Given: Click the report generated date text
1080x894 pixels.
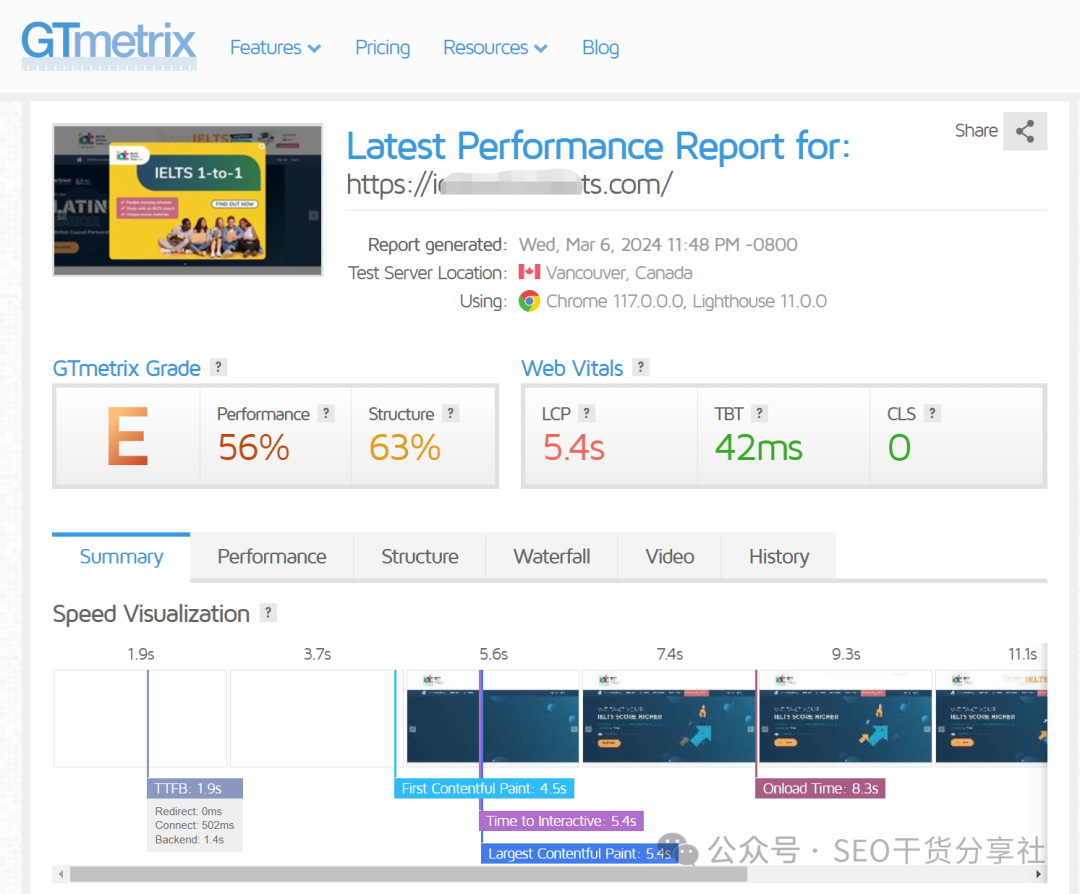Looking at the screenshot, I should coord(658,245).
